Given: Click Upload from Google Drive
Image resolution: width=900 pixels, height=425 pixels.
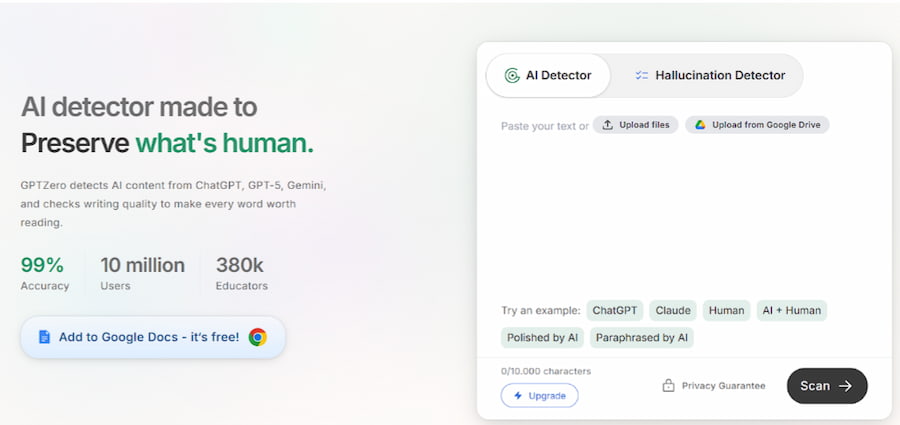Looking at the screenshot, I should 757,125.
